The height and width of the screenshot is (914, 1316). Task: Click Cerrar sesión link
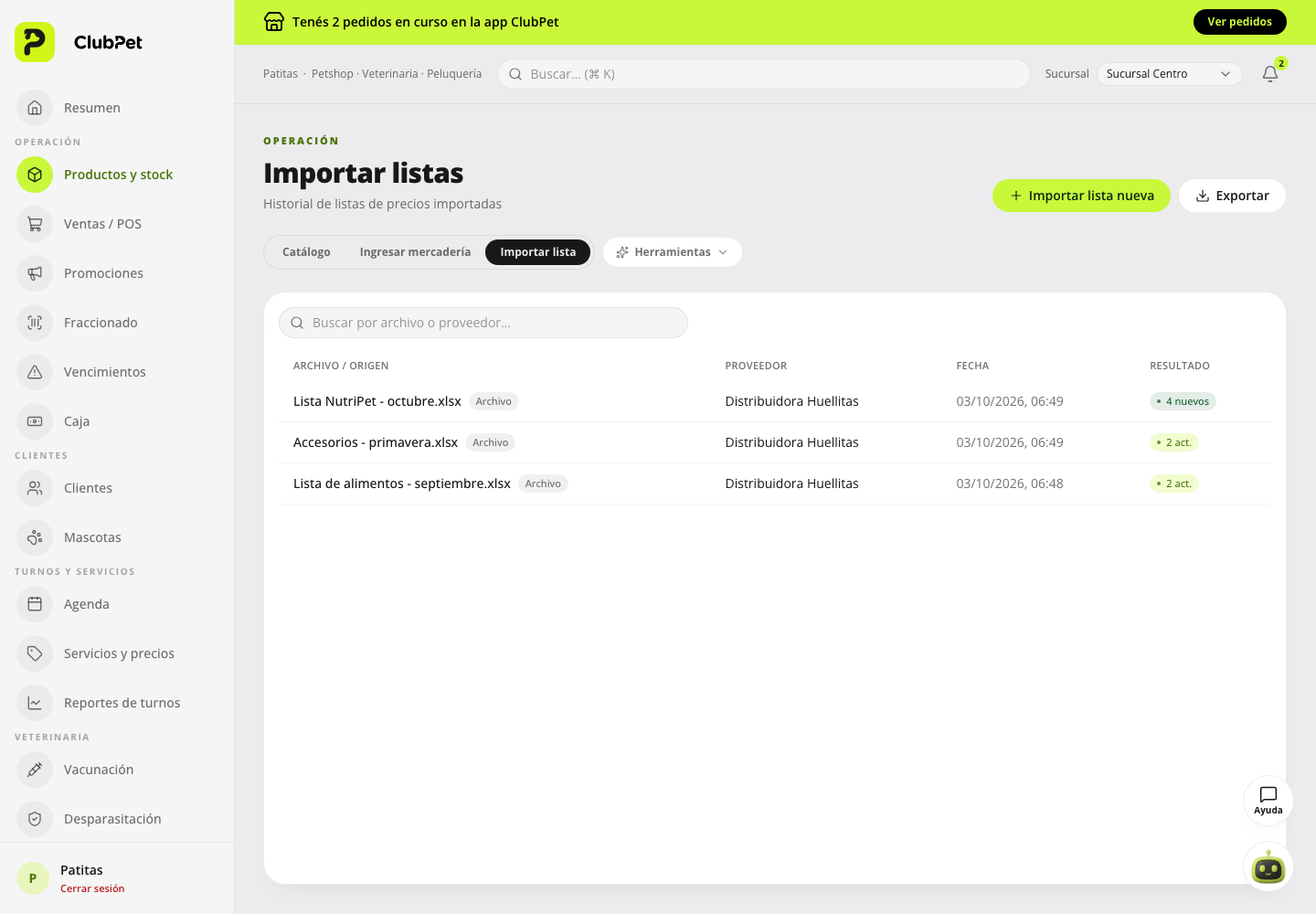coord(92,888)
